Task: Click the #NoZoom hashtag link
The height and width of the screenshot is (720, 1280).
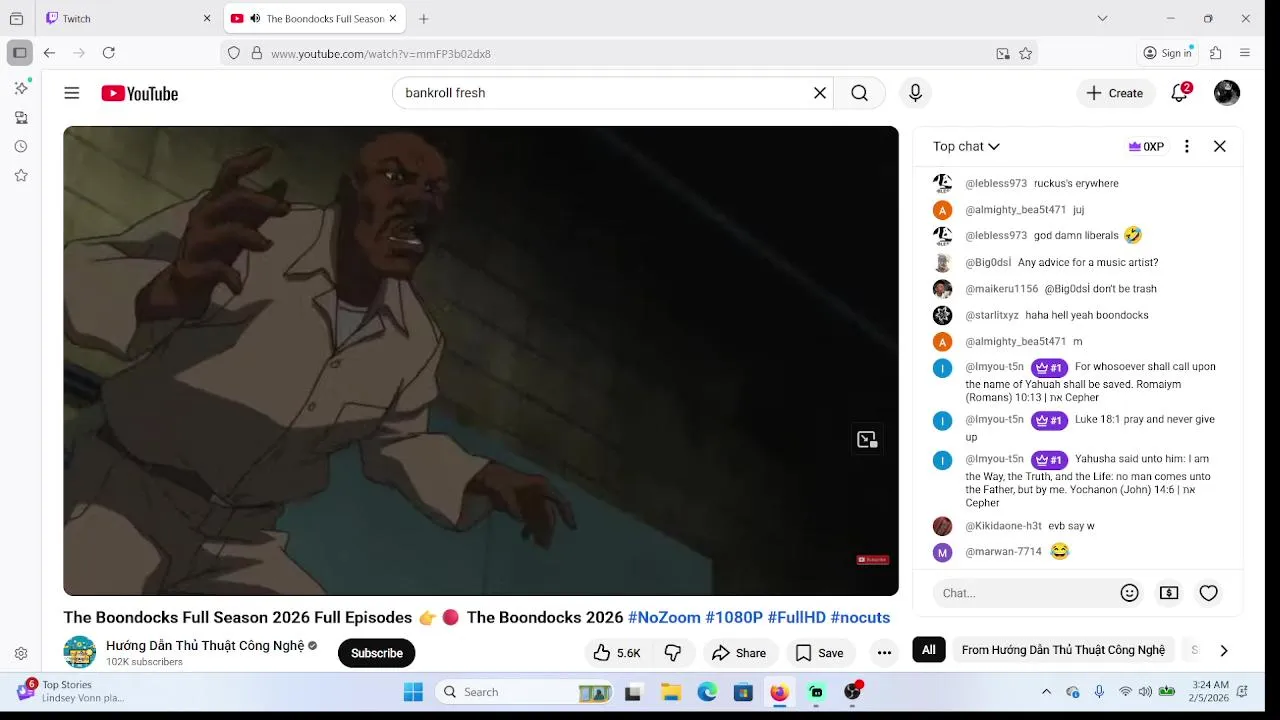Action: tap(664, 618)
